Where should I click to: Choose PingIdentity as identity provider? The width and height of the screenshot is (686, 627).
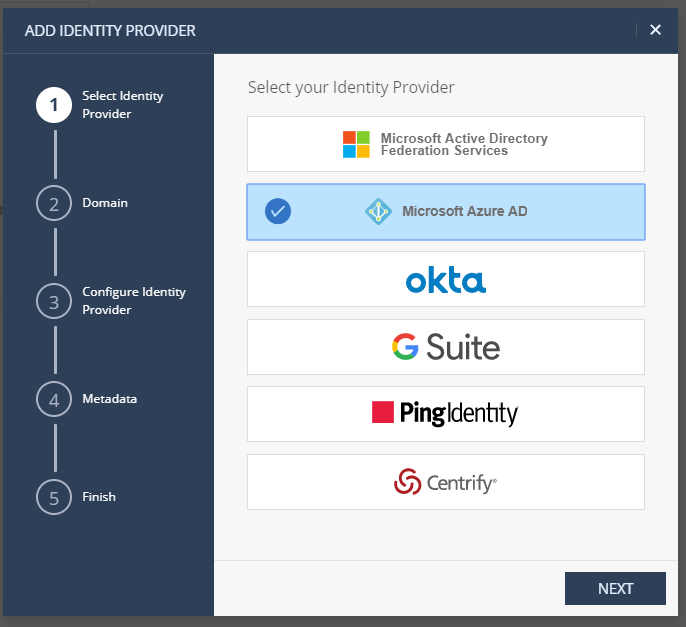pyautogui.click(x=445, y=414)
